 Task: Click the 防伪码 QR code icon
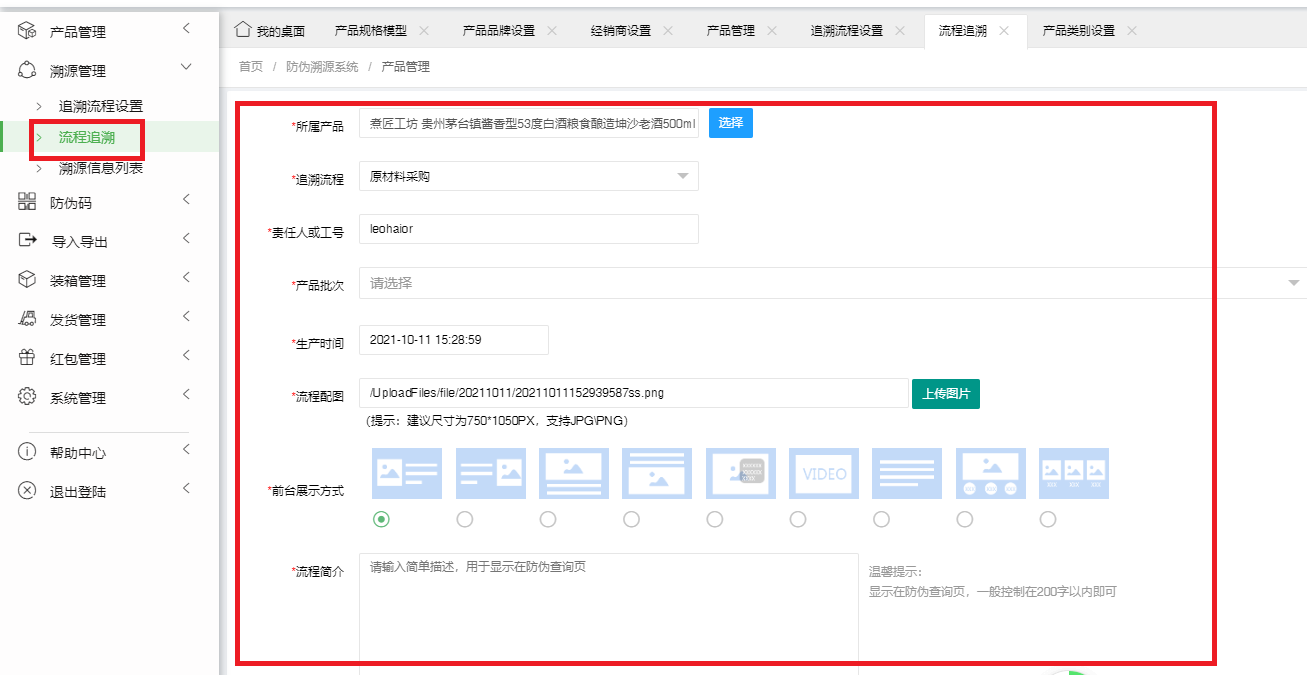point(27,202)
